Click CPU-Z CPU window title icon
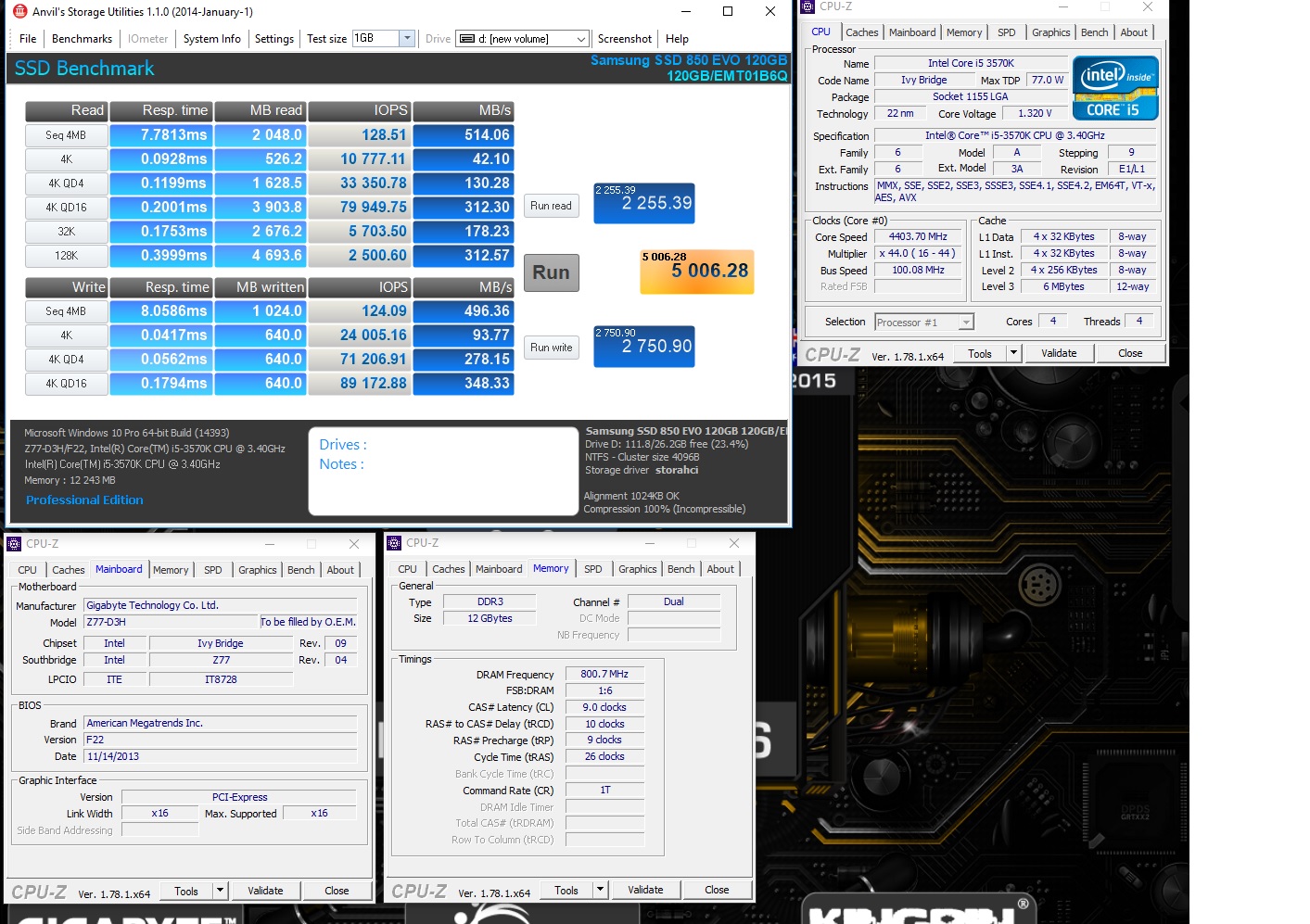 (808, 6)
